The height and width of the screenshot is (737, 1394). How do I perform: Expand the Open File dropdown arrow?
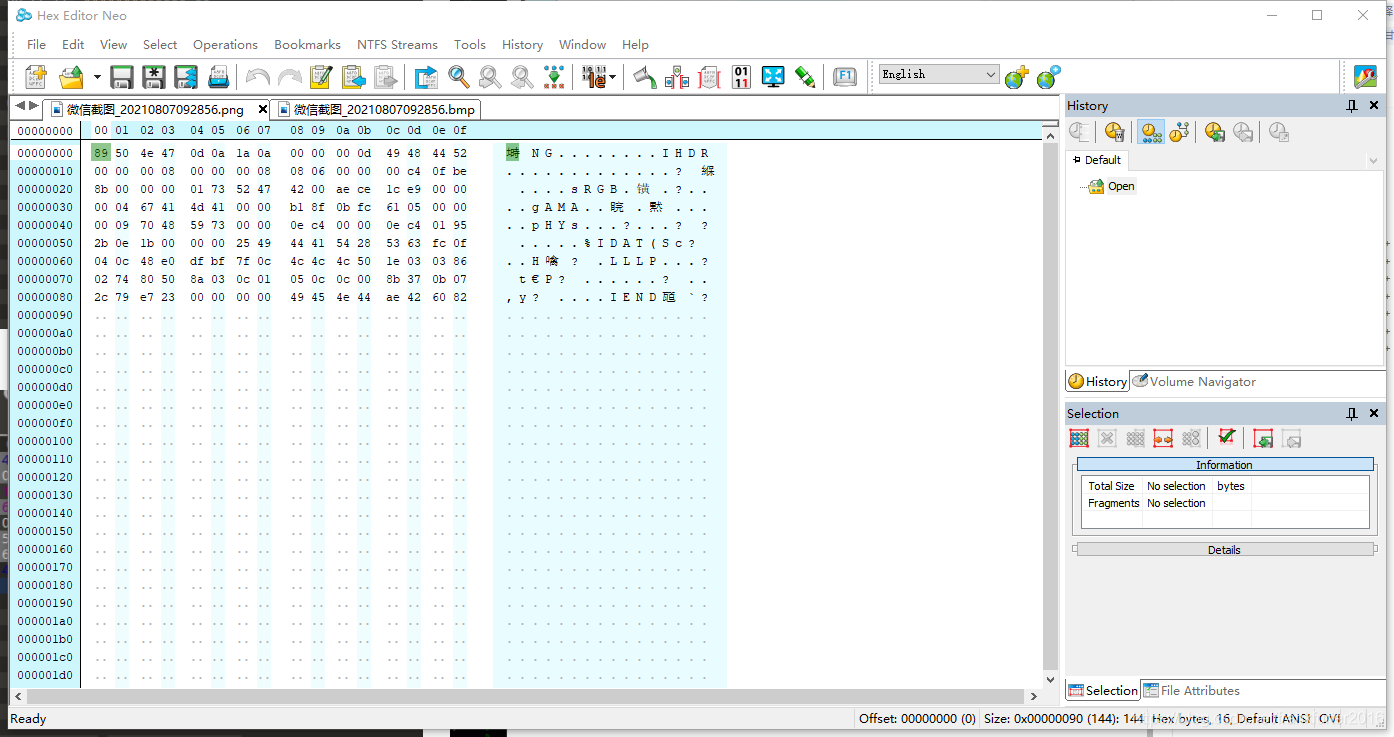pos(97,76)
